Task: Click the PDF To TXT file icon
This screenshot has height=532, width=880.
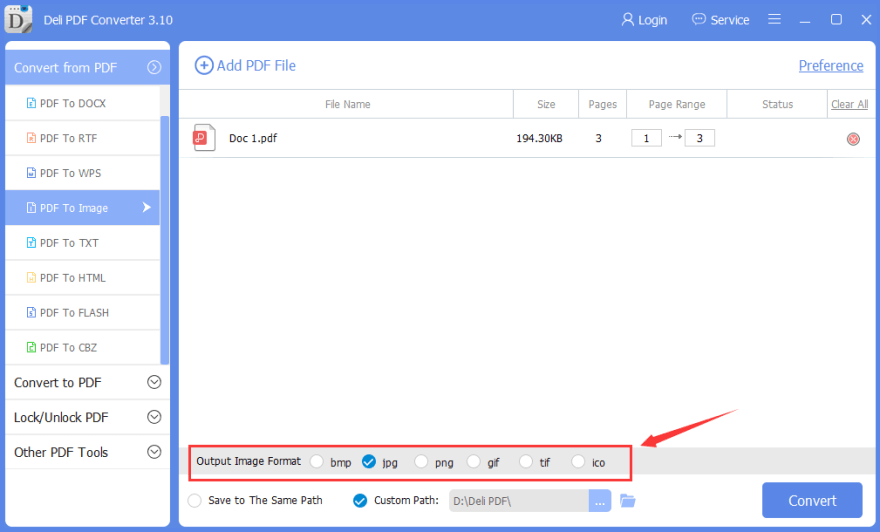Action: coord(31,242)
